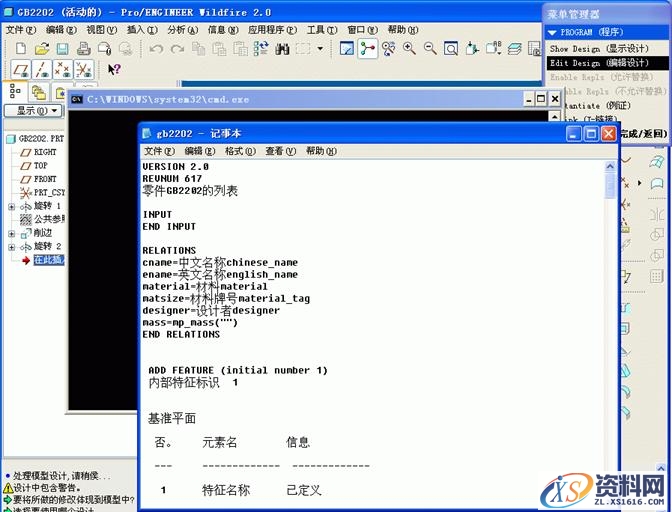Toggle datum axes display icon
This screenshot has width=672, height=512.
coord(41,69)
